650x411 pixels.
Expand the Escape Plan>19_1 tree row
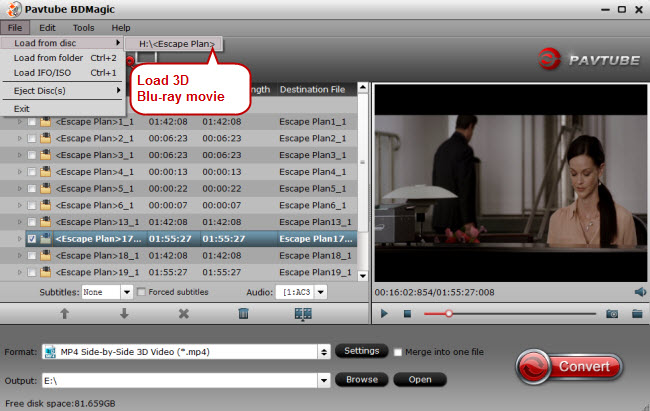[x=19, y=272]
